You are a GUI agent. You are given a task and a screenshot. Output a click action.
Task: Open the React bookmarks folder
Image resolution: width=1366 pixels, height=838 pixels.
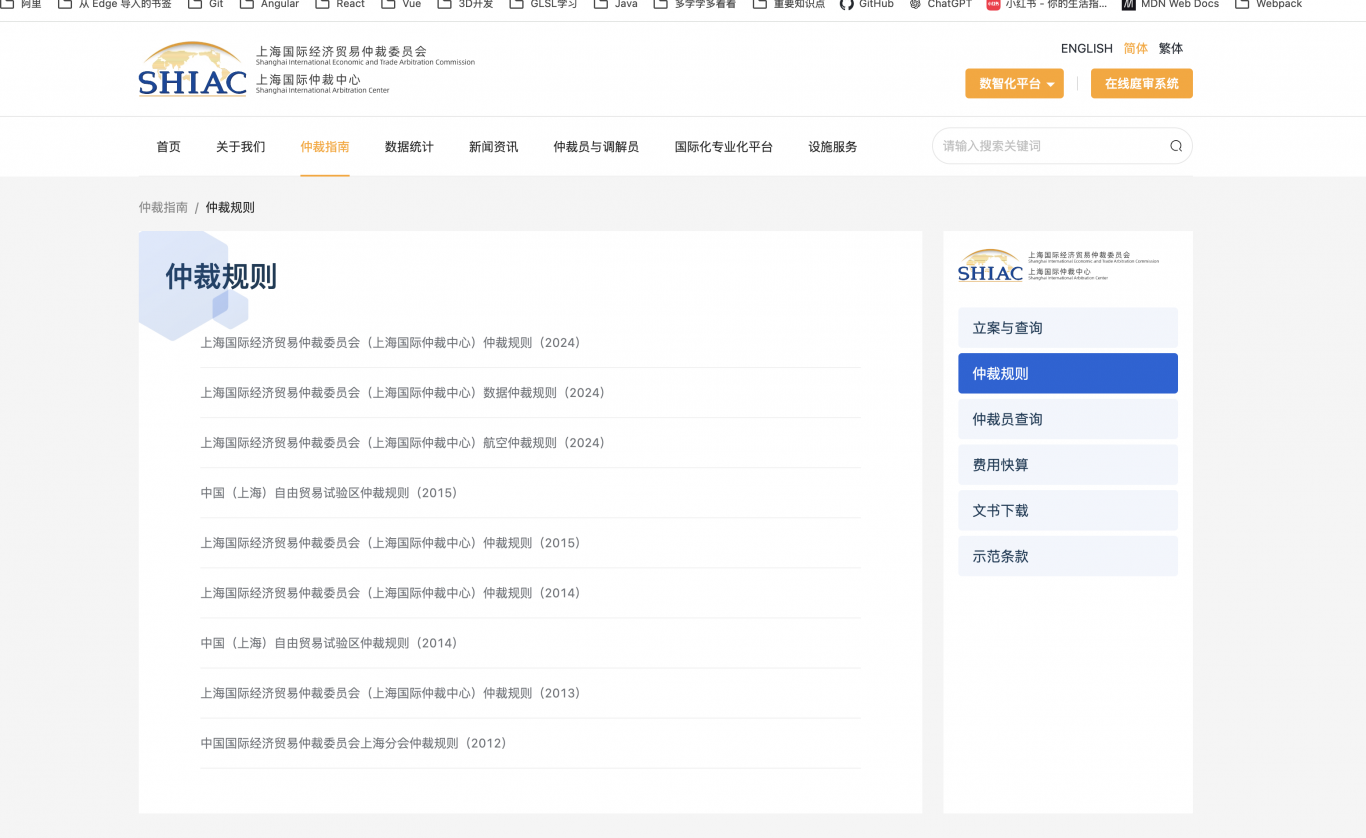(340, 4)
